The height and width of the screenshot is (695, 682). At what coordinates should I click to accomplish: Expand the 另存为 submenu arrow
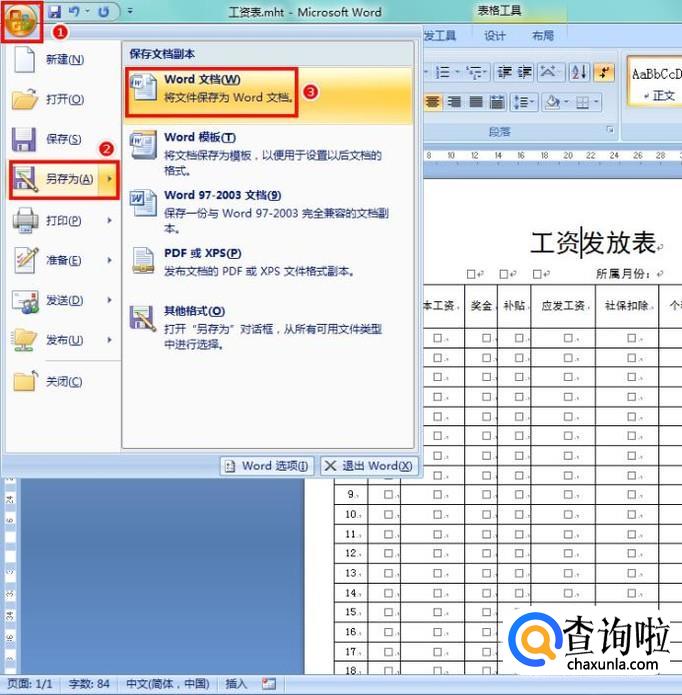click(x=109, y=179)
